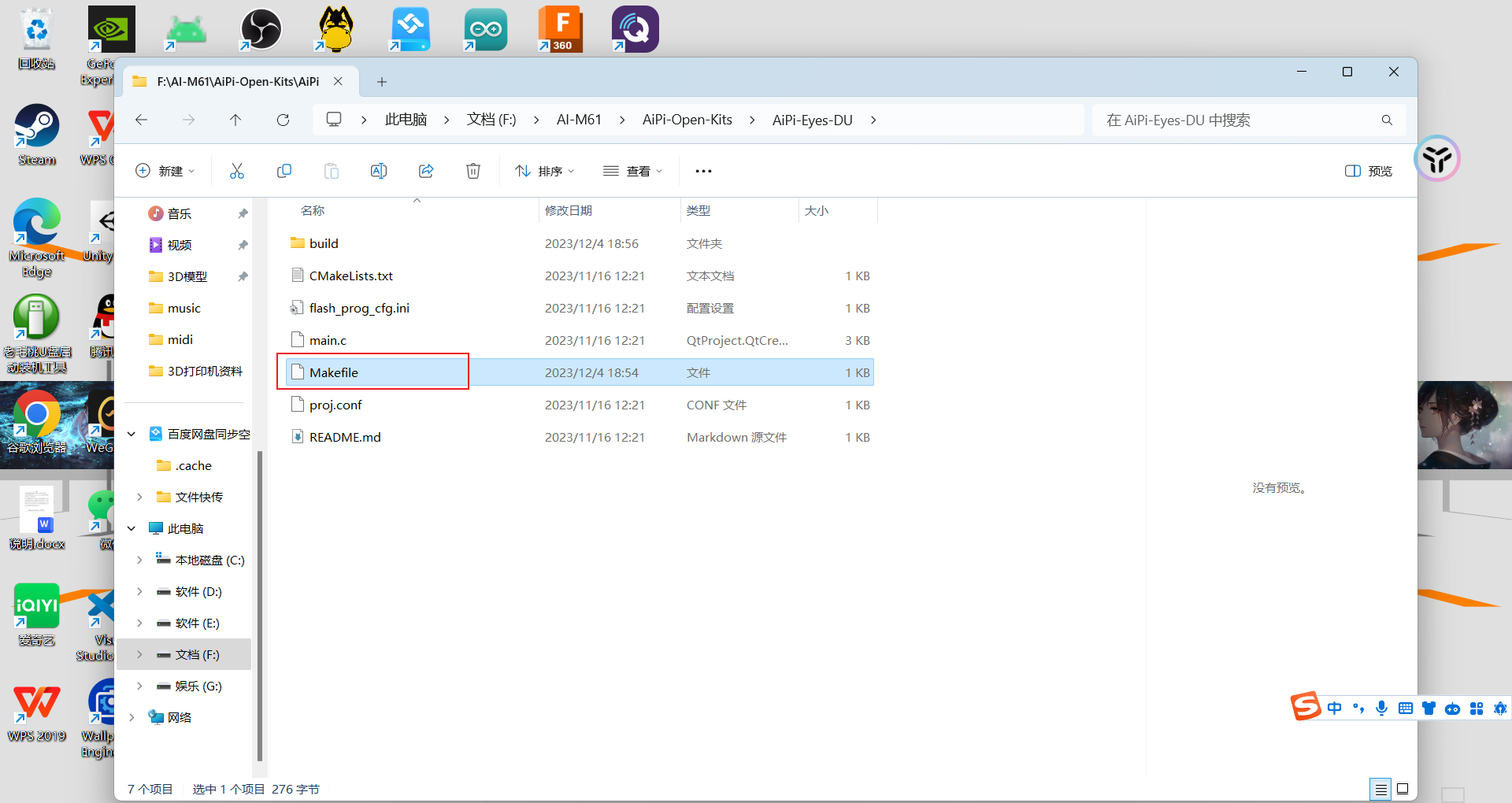Close the AiPi-Open-Kits explorer tab
Viewport: 1512px width, 803px height.
[x=338, y=81]
